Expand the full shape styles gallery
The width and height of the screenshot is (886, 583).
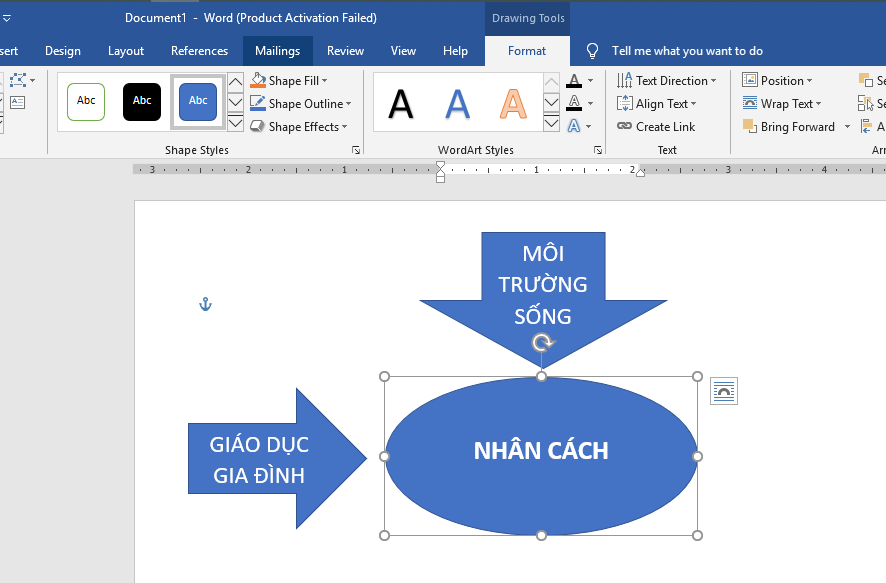[x=236, y=124]
